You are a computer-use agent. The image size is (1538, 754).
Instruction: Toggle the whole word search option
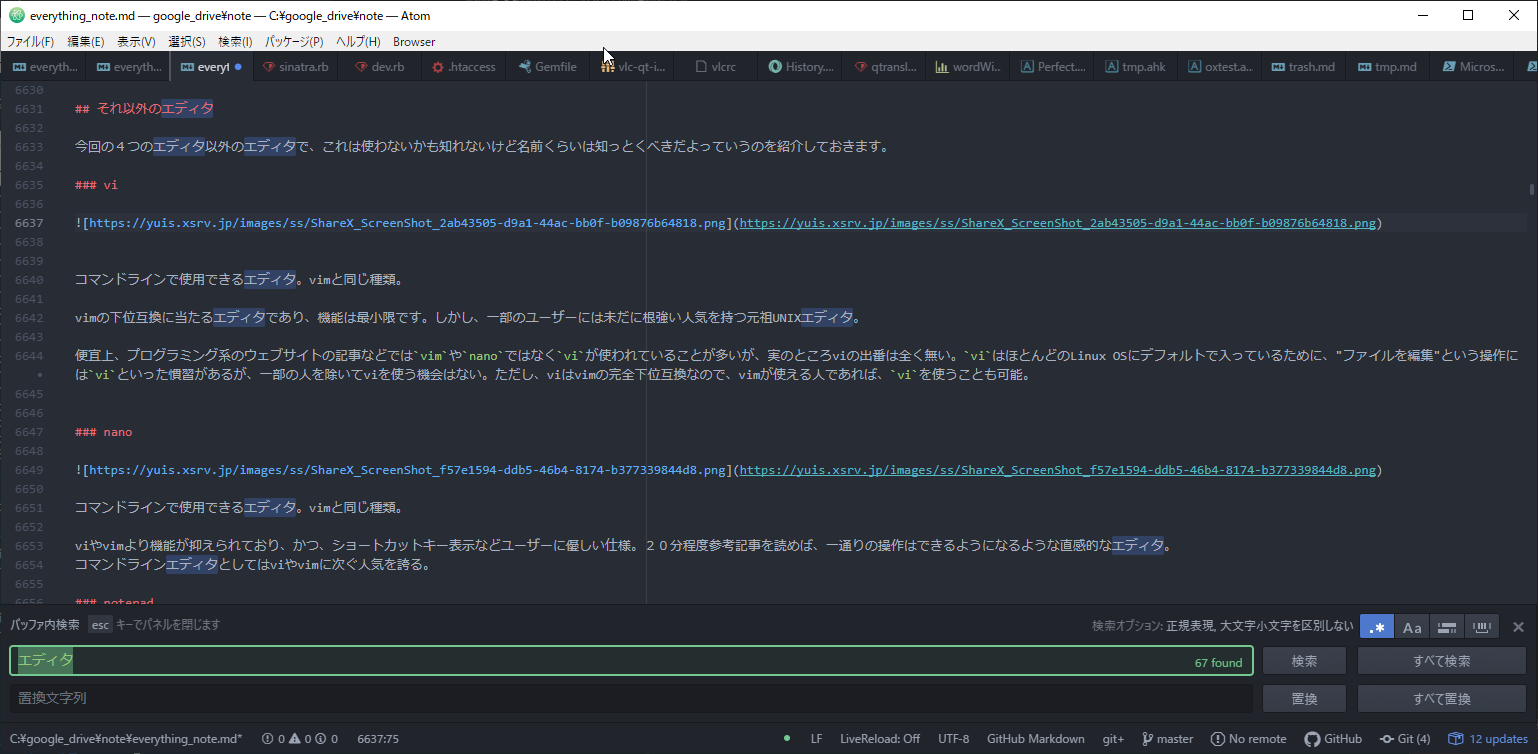pyautogui.click(x=1481, y=627)
